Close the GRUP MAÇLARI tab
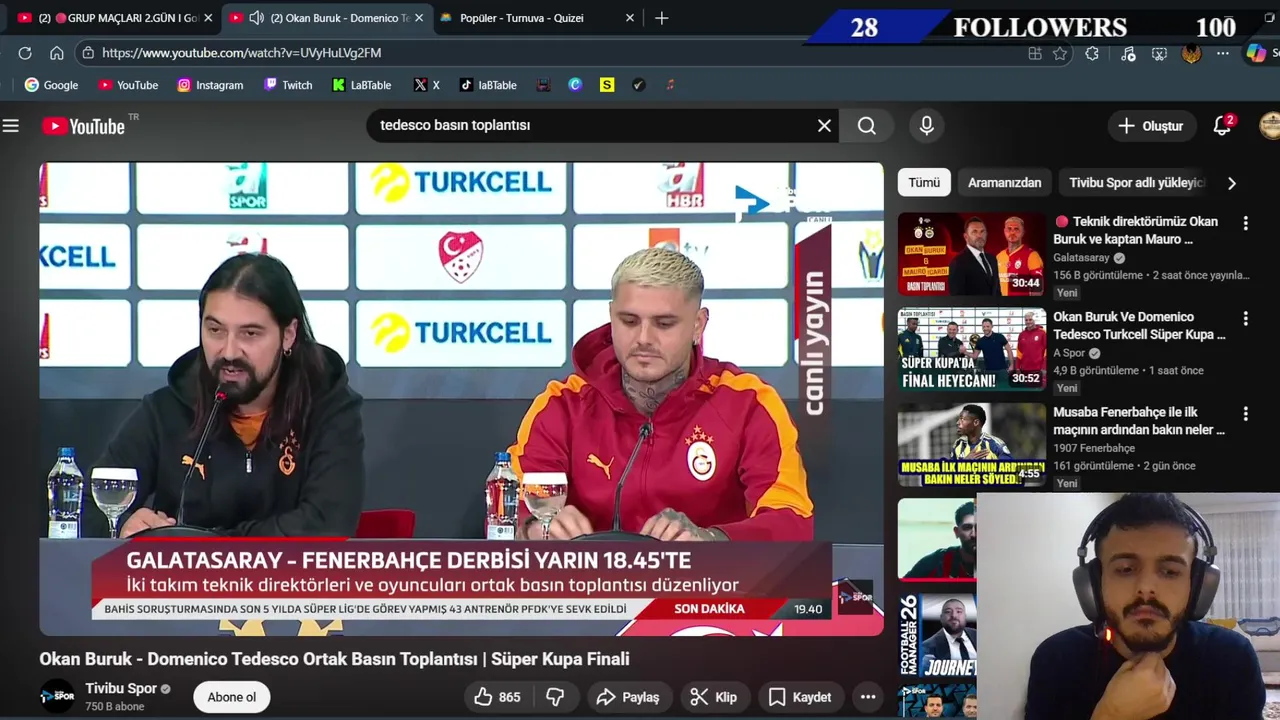Viewport: 1280px width, 720px height. pyautogui.click(x=208, y=18)
